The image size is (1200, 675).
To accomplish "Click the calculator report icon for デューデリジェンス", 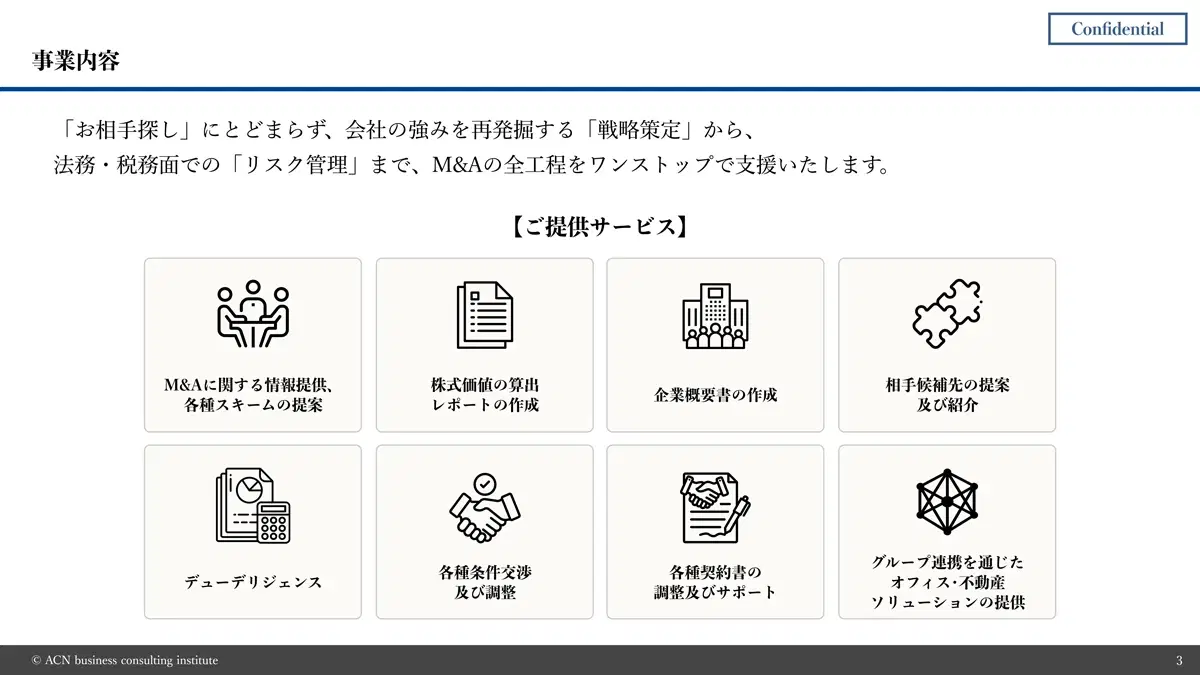I will point(253,505).
